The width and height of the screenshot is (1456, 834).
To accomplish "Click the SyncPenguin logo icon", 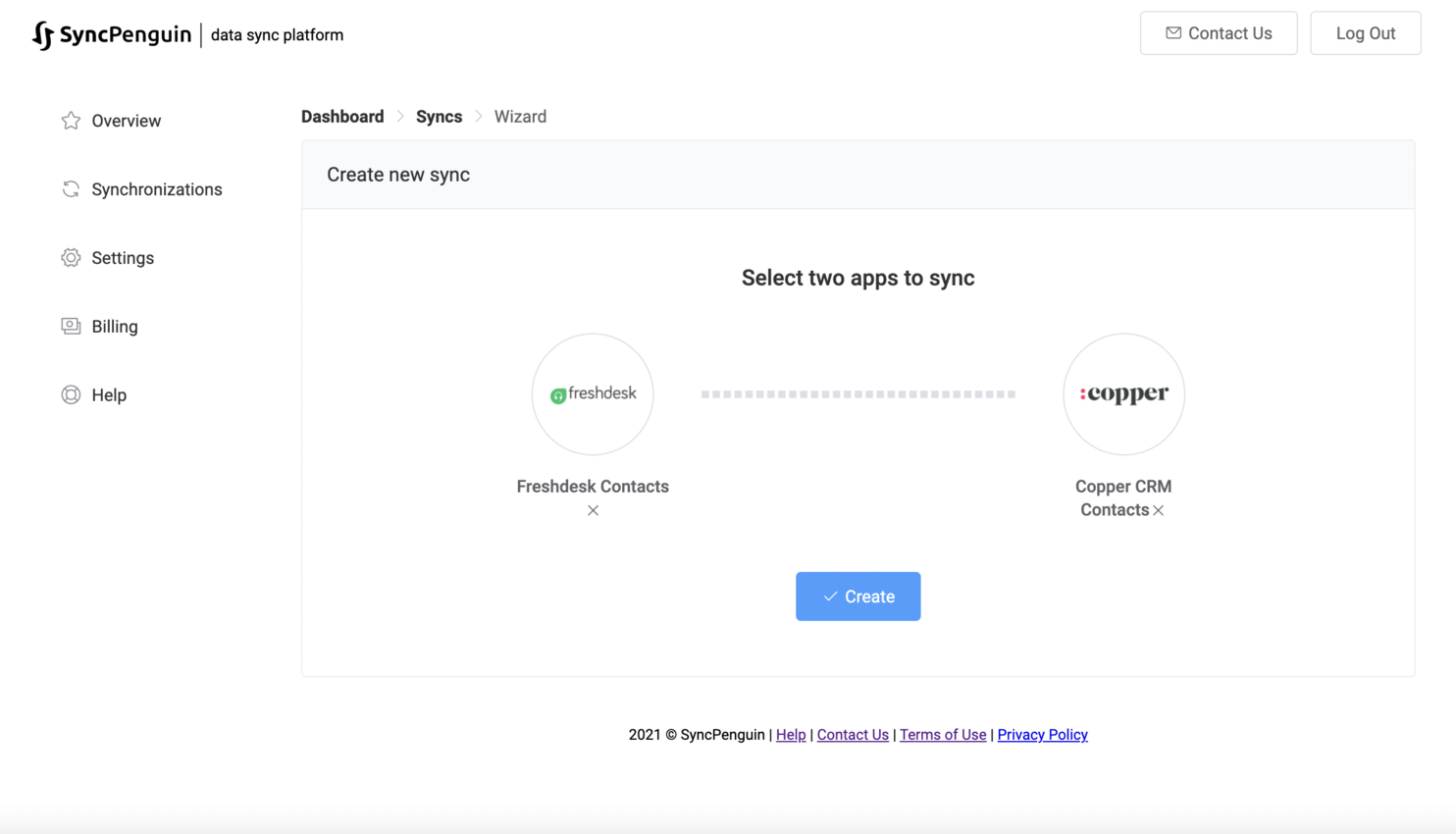I will click(x=42, y=35).
